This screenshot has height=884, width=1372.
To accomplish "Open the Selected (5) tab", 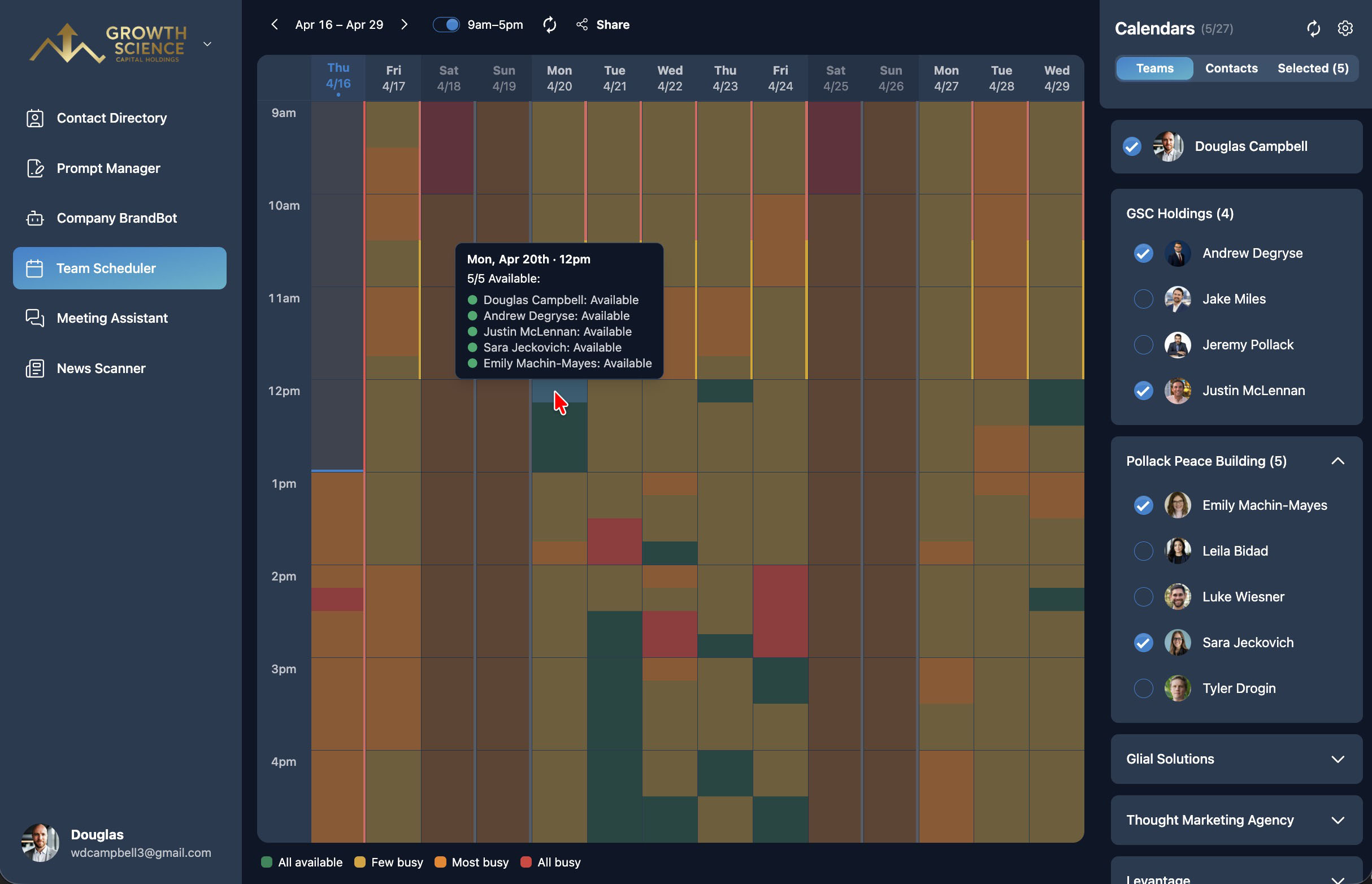I will pos(1312,68).
